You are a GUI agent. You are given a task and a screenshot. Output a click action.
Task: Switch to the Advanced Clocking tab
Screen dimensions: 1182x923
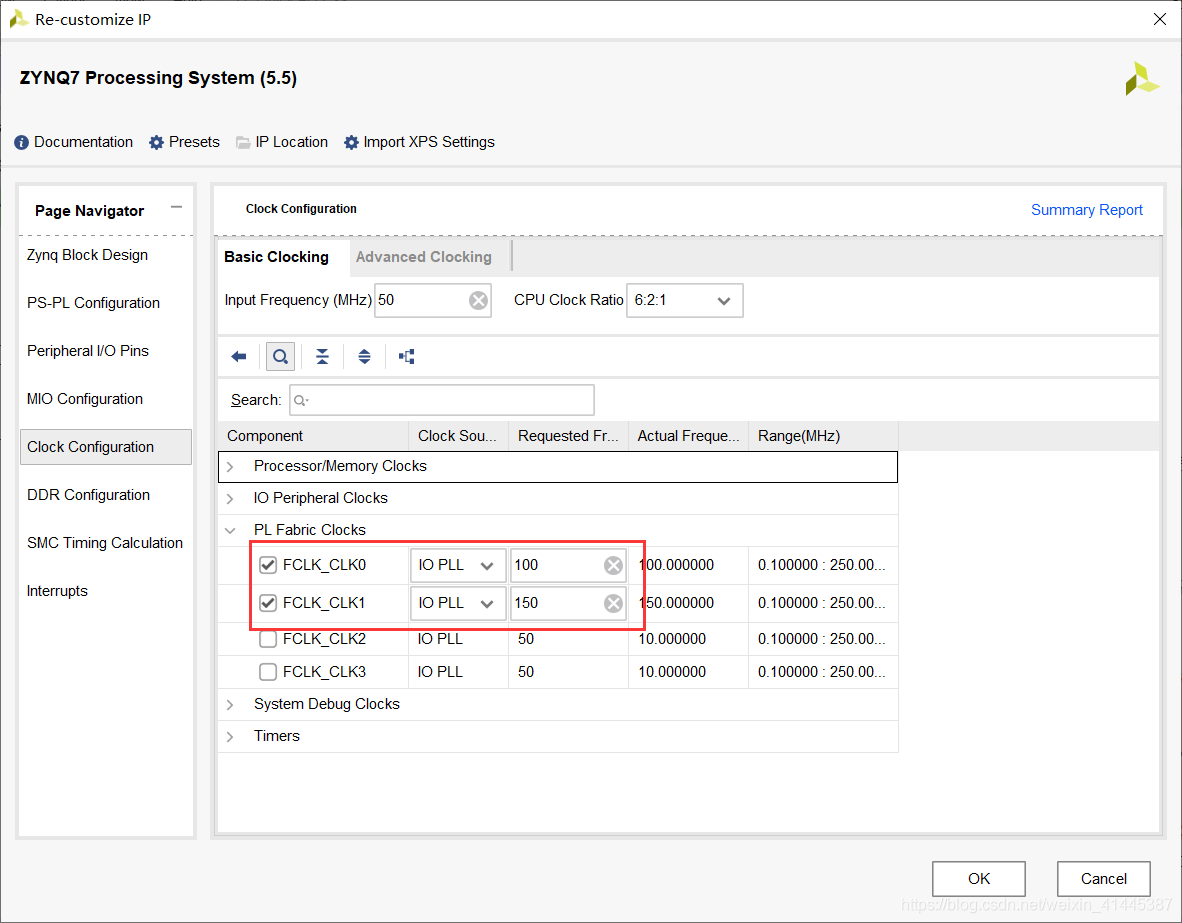pyautogui.click(x=424, y=257)
